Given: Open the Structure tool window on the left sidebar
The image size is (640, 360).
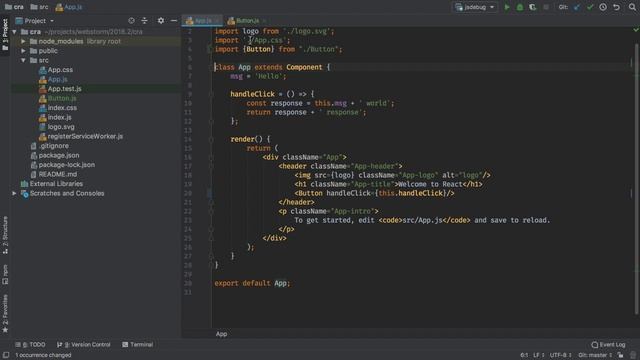Looking at the screenshot, I should click(5, 235).
